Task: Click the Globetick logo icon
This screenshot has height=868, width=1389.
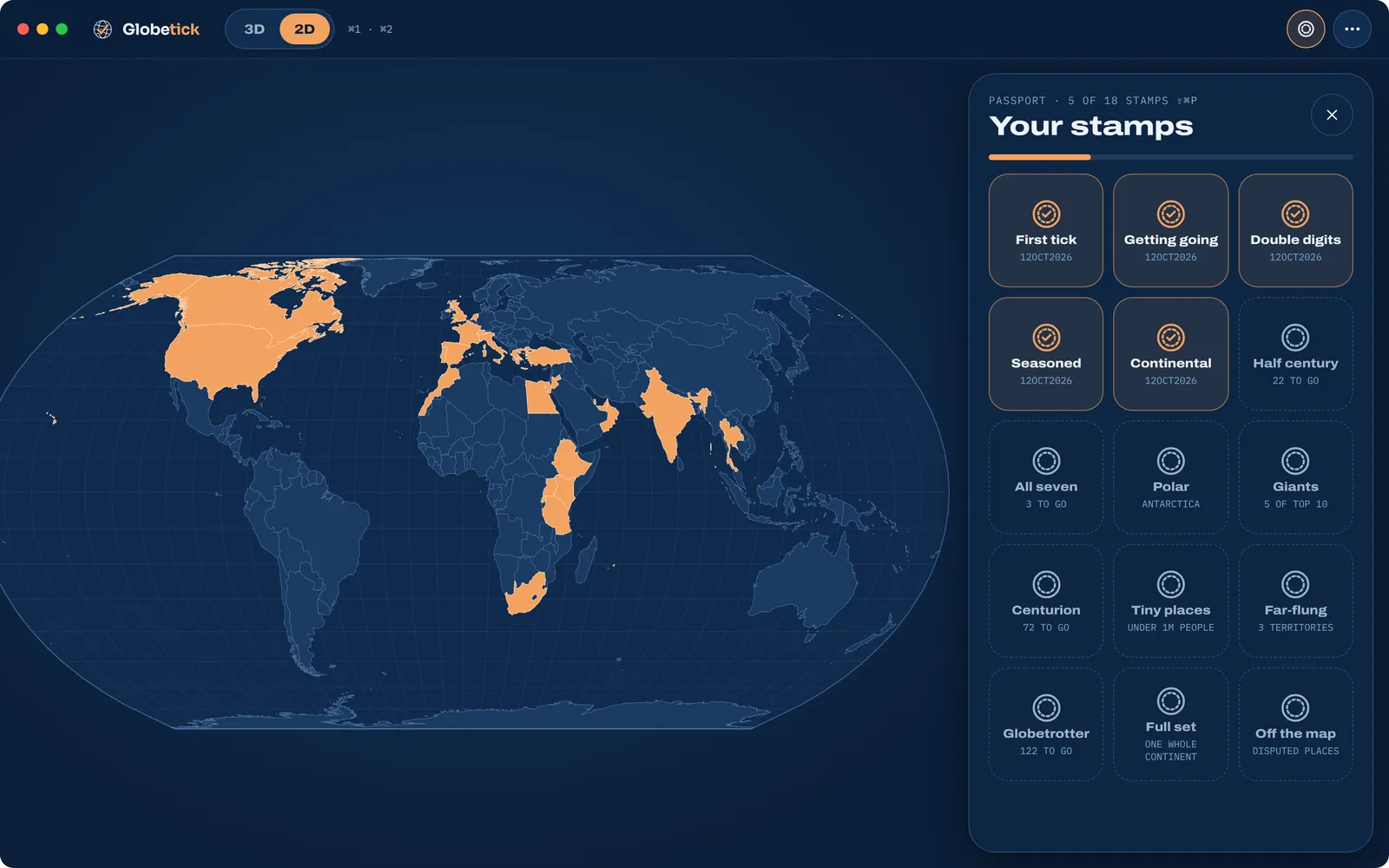Action: point(102,30)
